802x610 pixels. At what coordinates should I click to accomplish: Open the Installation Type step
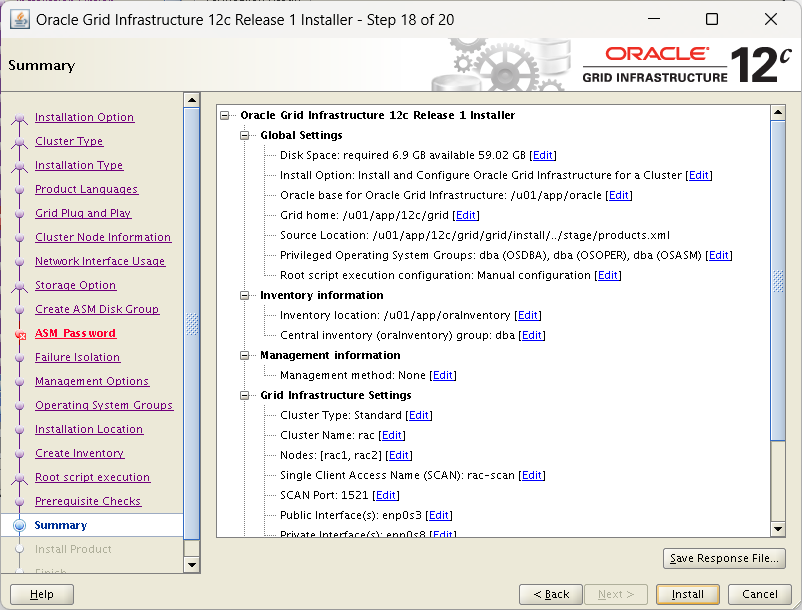click(x=79, y=165)
